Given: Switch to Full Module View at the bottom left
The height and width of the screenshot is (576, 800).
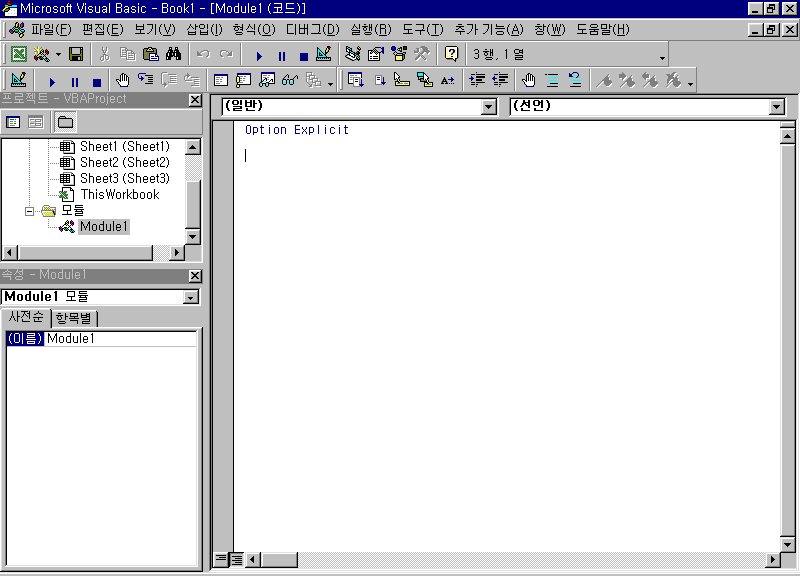Looking at the screenshot, I should pyautogui.click(x=237, y=559).
